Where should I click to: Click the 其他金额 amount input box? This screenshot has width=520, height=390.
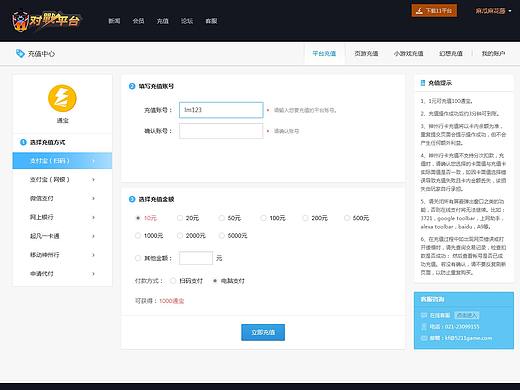tap(196, 258)
